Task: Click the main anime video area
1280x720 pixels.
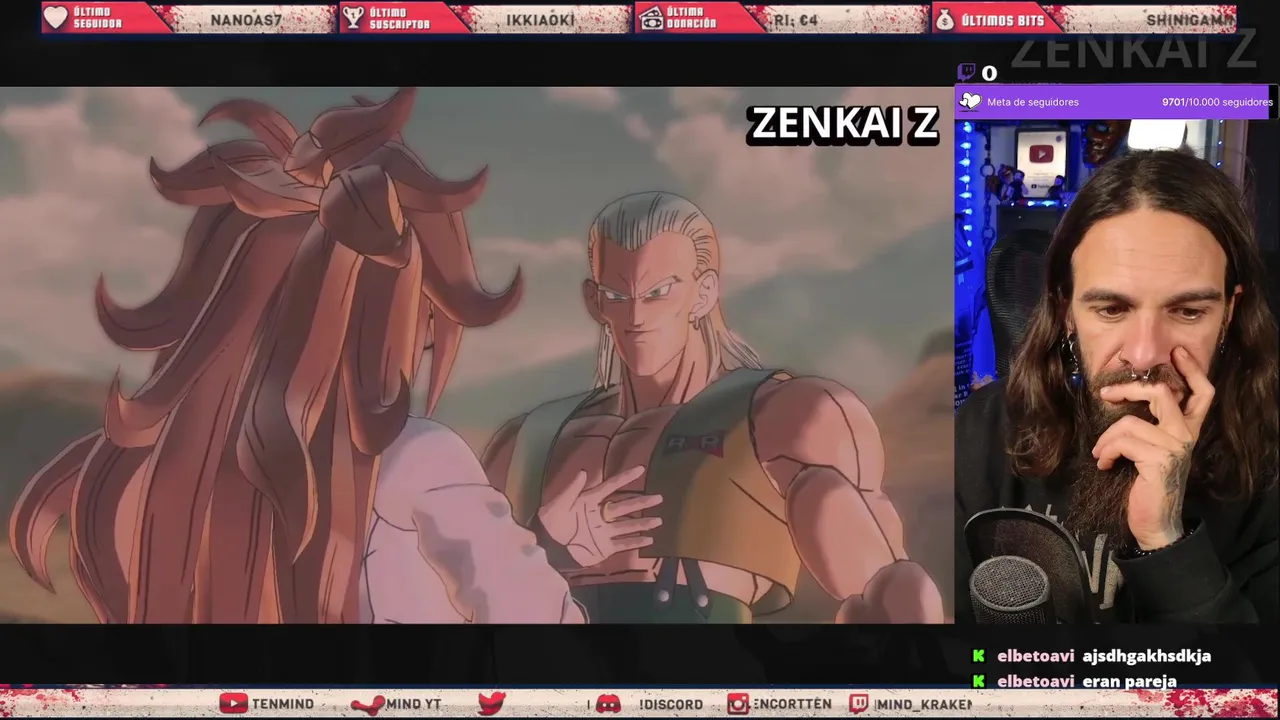Action: point(476,355)
